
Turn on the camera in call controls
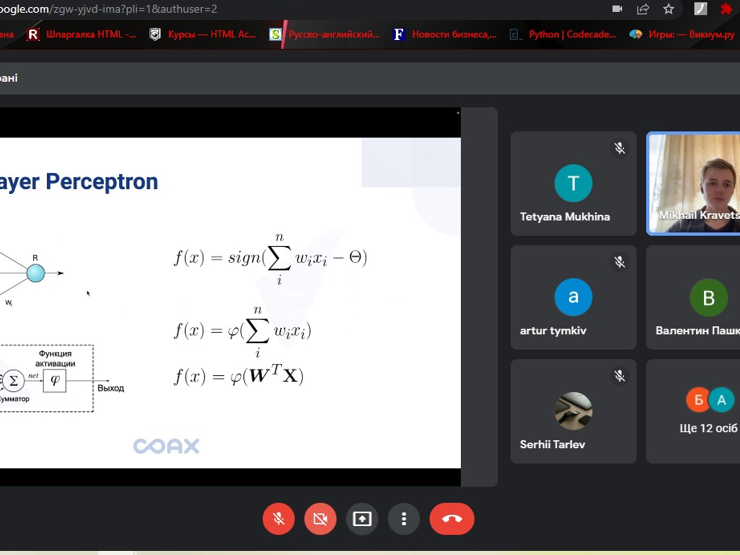pos(320,519)
